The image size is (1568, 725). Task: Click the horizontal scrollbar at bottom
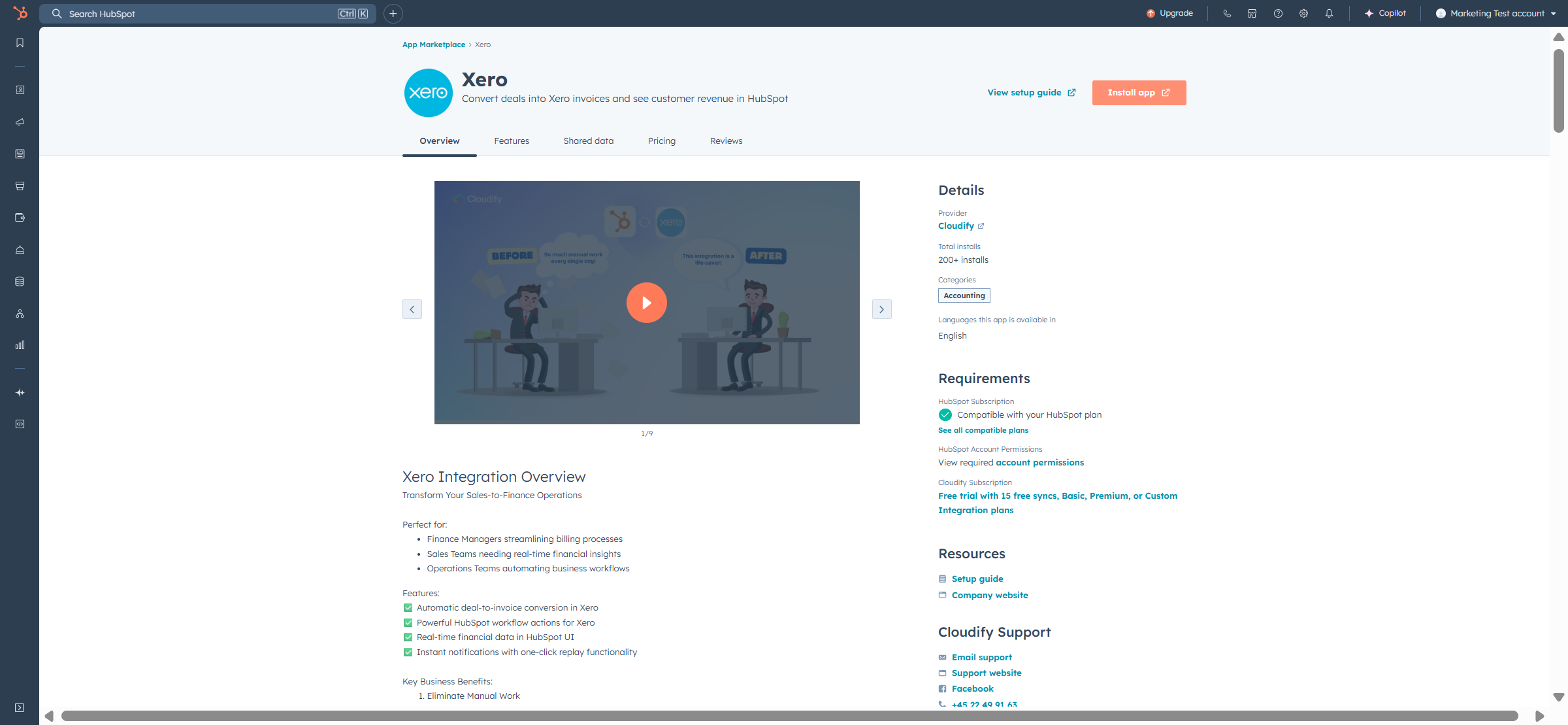[789, 716]
